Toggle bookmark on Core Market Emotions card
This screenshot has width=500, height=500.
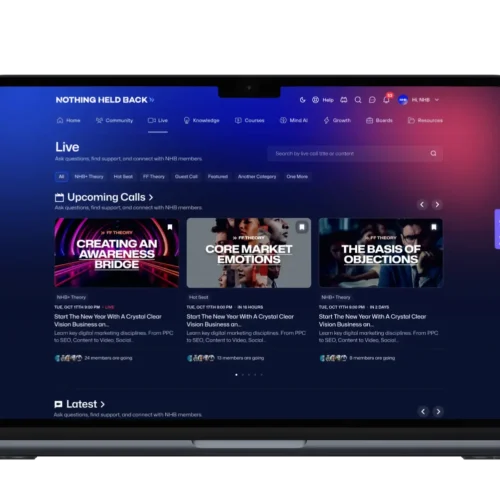(302, 227)
